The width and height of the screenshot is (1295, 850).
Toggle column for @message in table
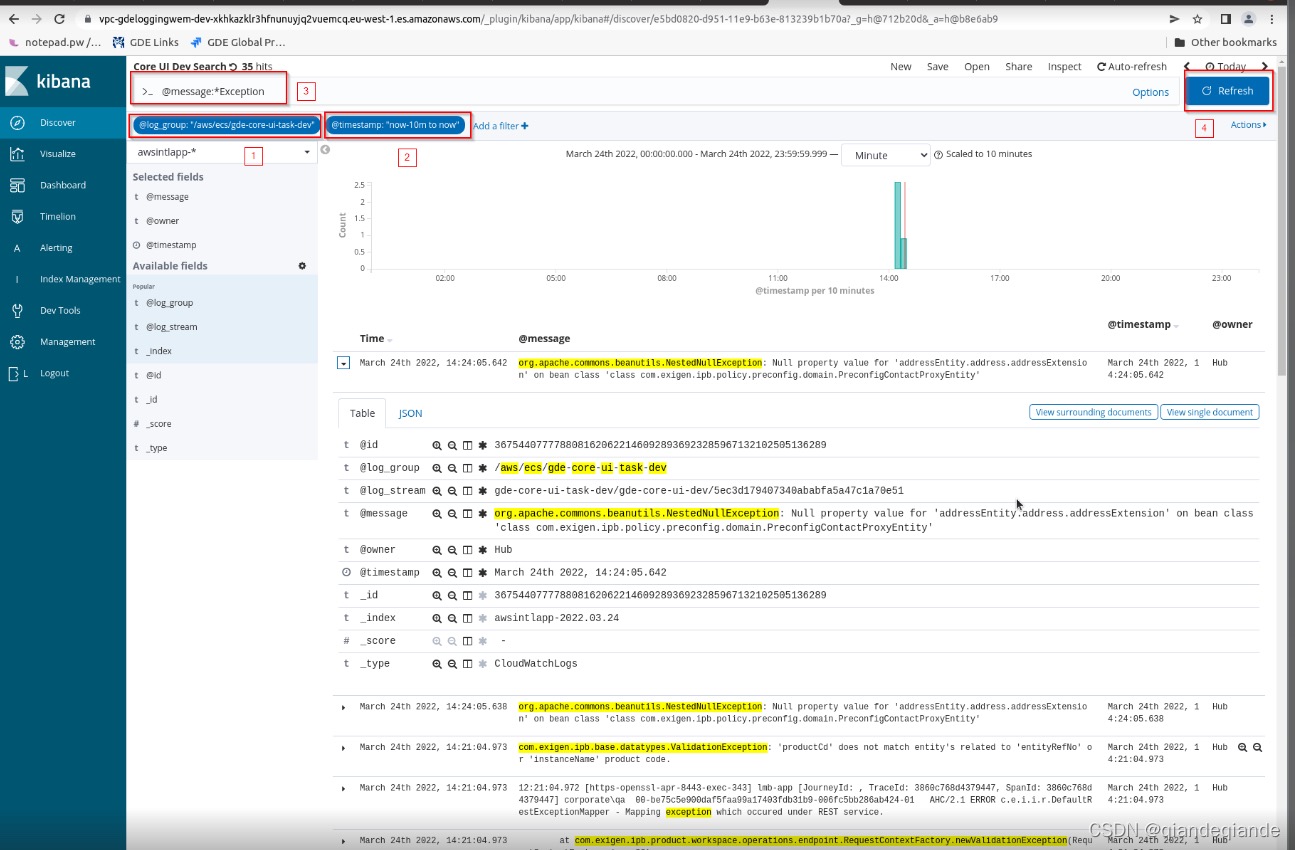tap(467, 514)
